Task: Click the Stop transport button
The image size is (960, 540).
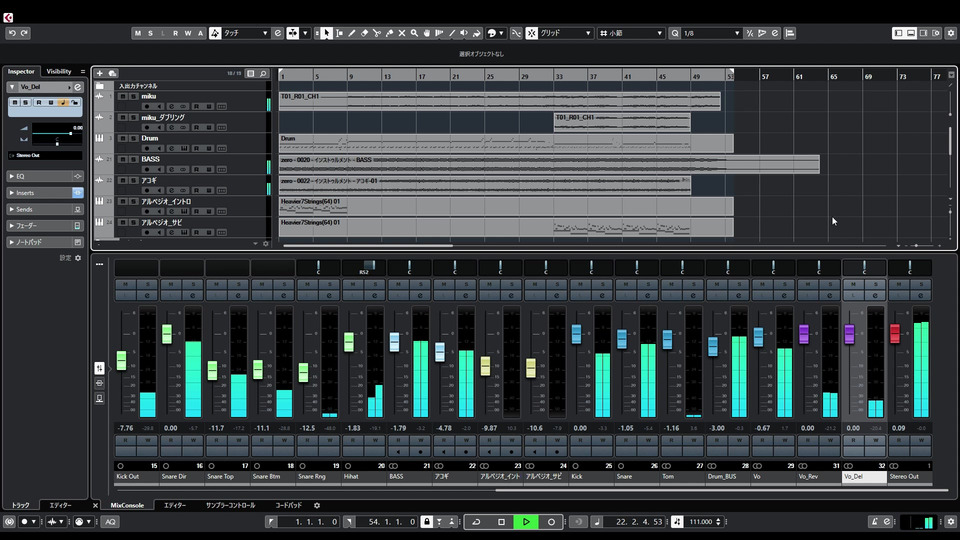Action: pyautogui.click(x=501, y=522)
